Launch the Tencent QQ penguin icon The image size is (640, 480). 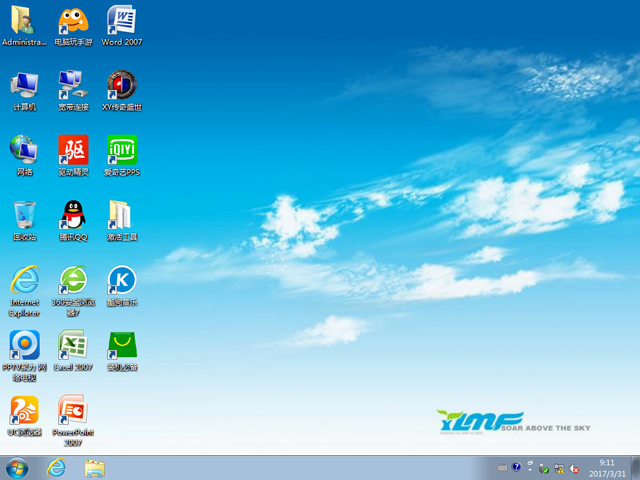73,214
